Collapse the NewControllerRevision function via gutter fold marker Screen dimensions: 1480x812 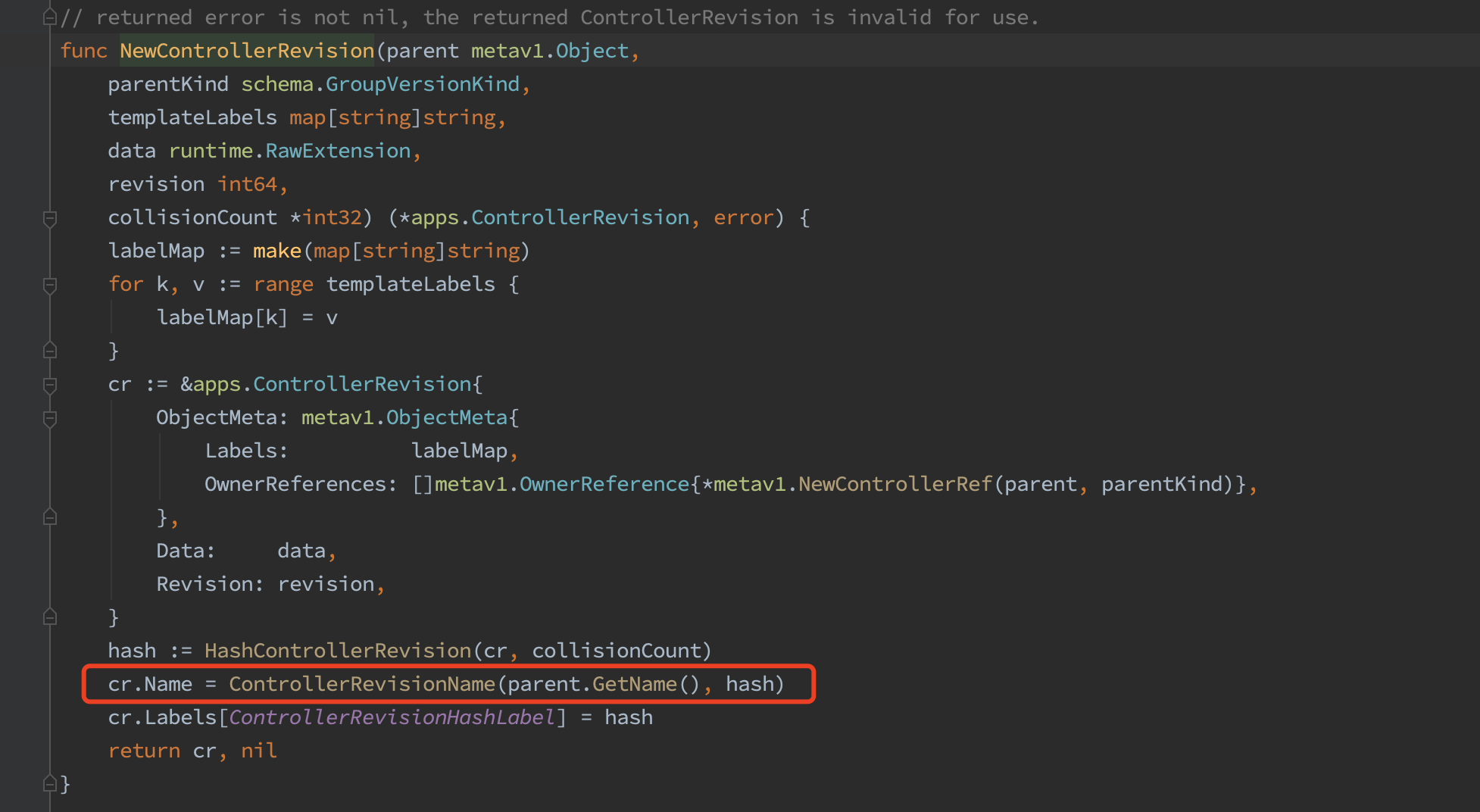point(50,219)
